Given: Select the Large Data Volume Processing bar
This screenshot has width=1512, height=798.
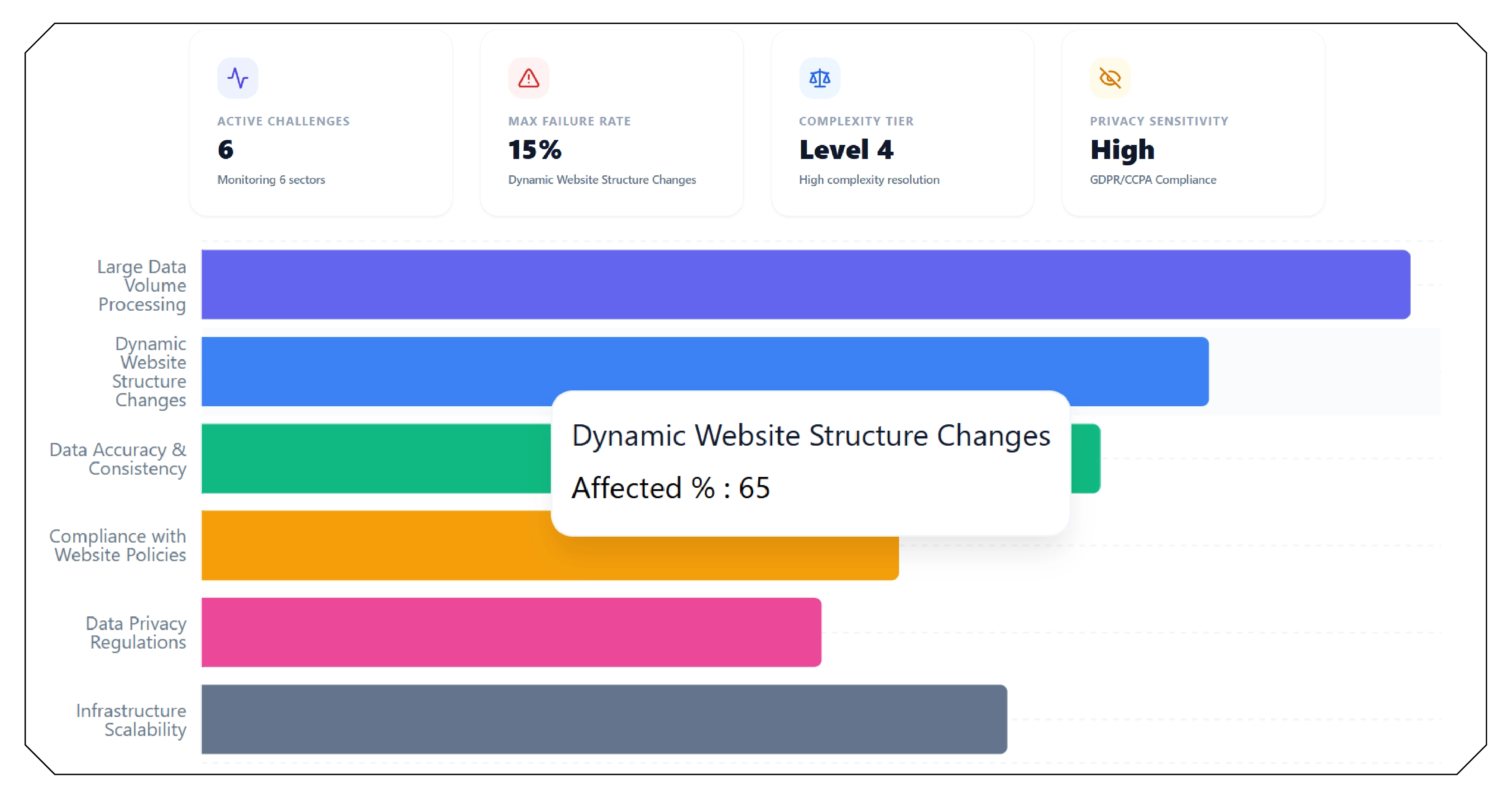Looking at the screenshot, I should click(x=806, y=285).
